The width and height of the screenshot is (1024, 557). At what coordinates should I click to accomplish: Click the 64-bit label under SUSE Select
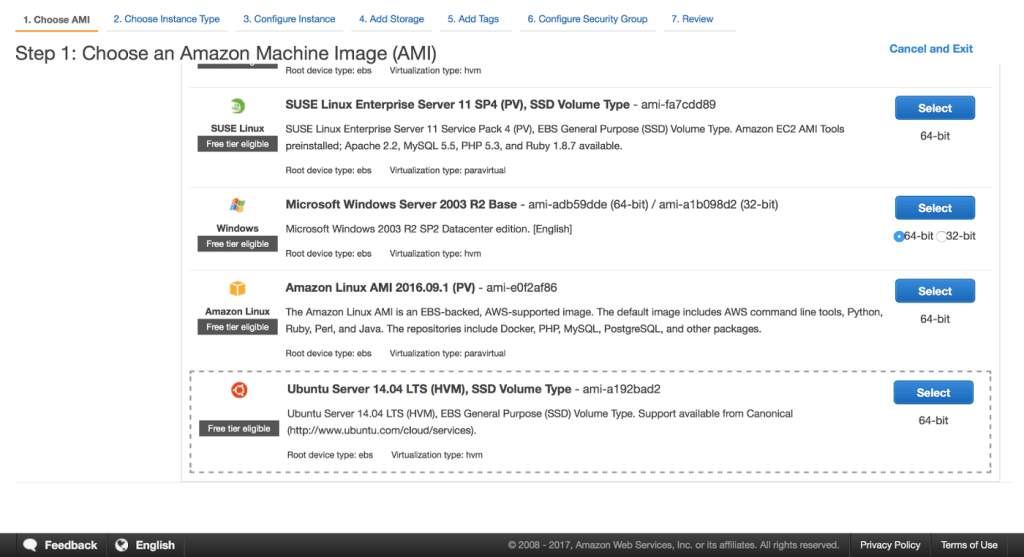point(935,136)
